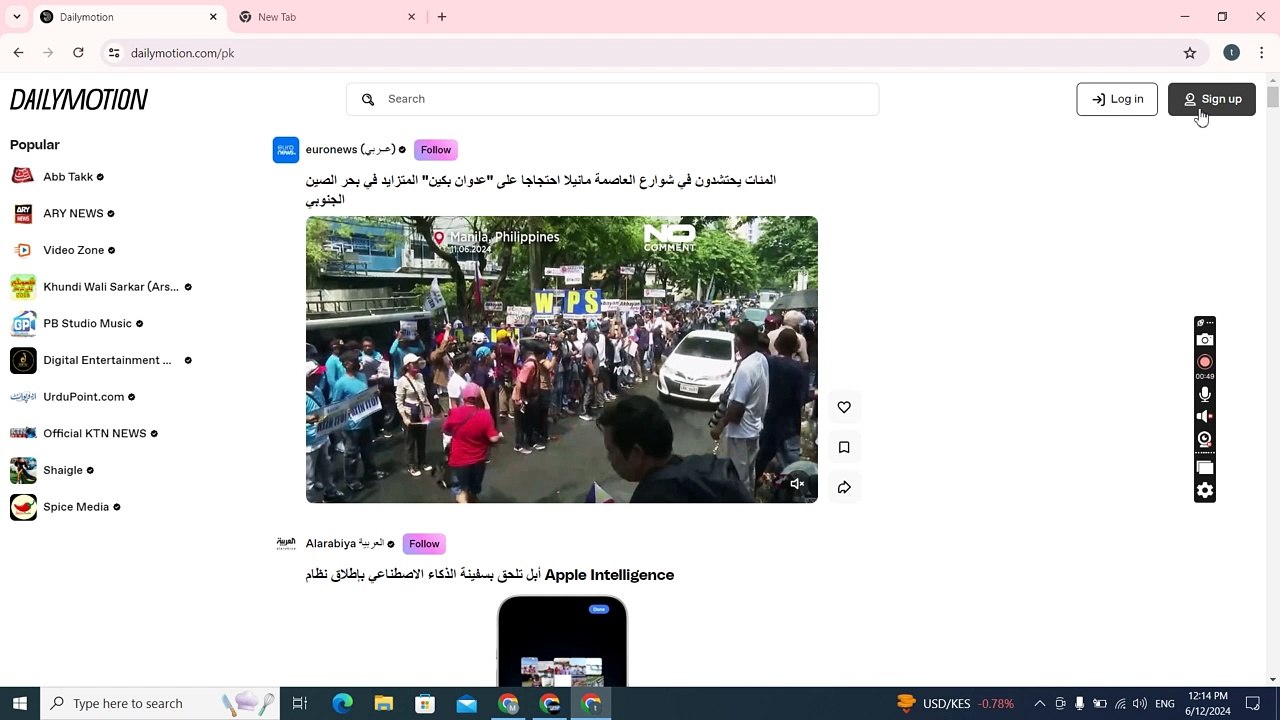Image resolution: width=1280 pixels, height=720 pixels.
Task: Open the tab search dropdown
Action: (x=16, y=17)
